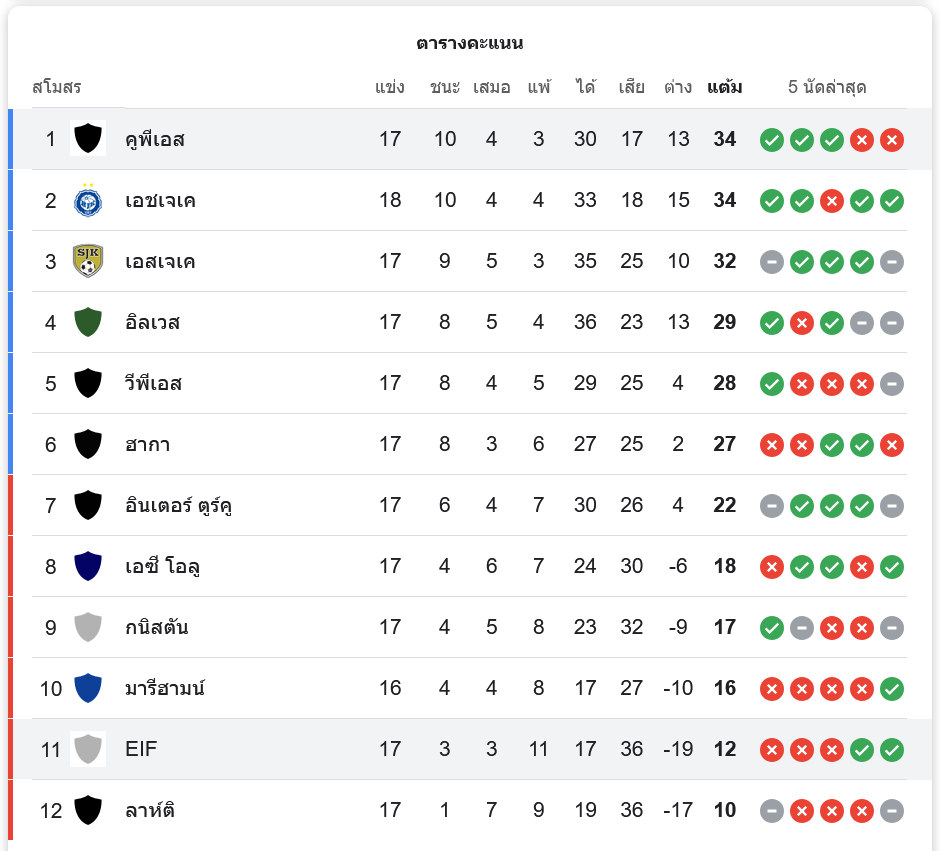Click the blue Mariehamn shield icon
Image resolution: width=940 pixels, height=851 pixels.
(x=88, y=688)
